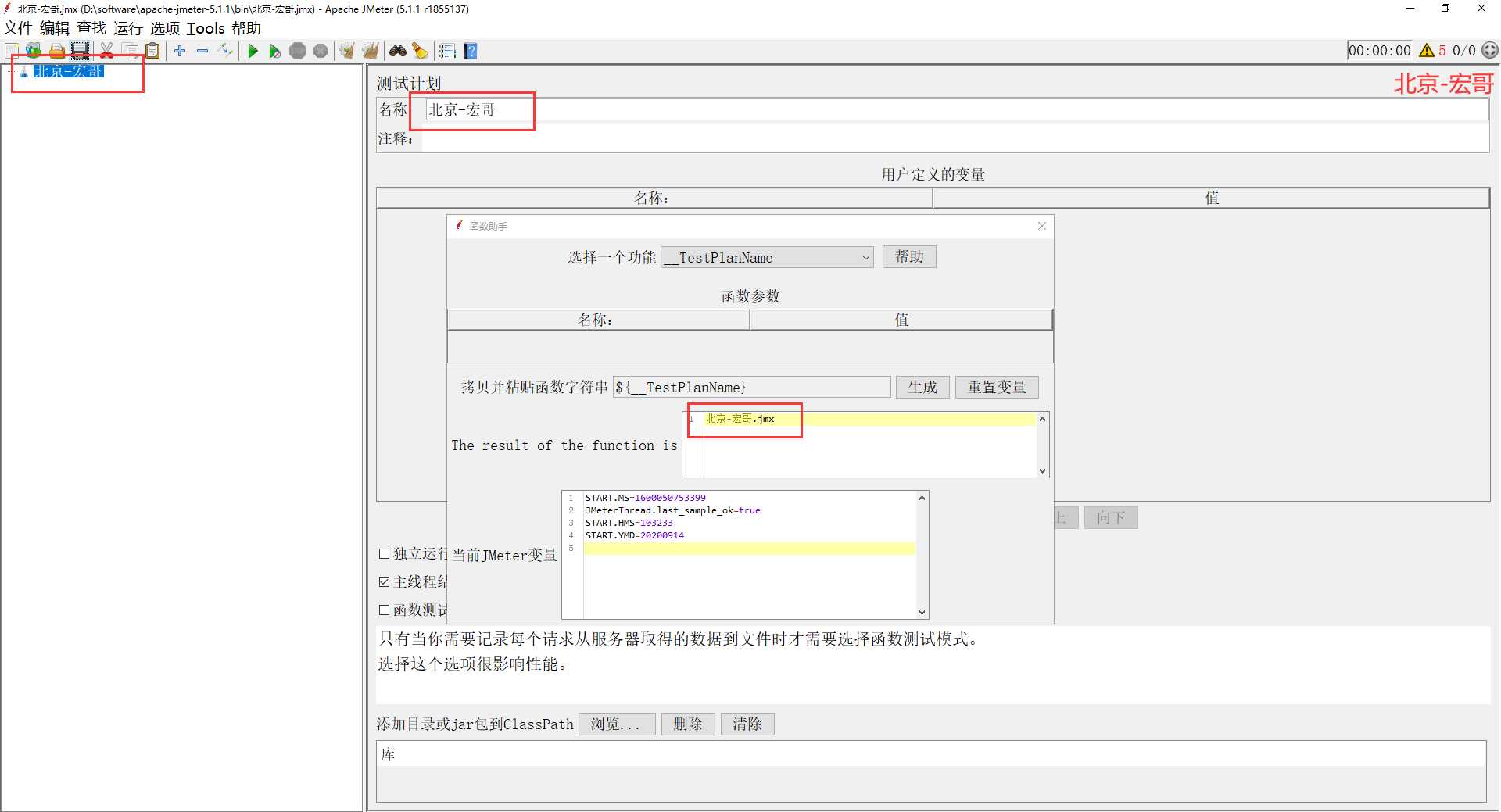Close the 函数助手 dialog
The width and height of the screenshot is (1501, 812).
pos(1041,226)
